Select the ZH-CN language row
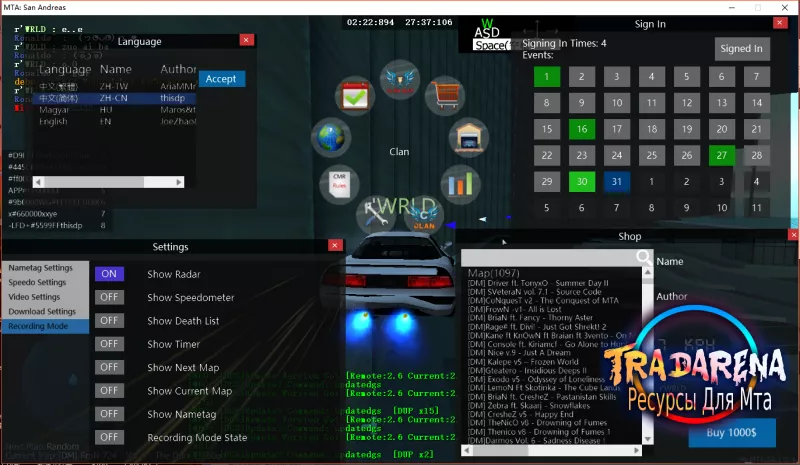This screenshot has height=465, width=800. click(115, 98)
